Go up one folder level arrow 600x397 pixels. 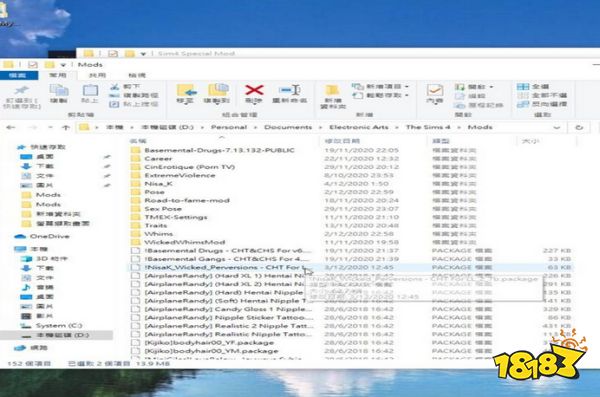66,127
